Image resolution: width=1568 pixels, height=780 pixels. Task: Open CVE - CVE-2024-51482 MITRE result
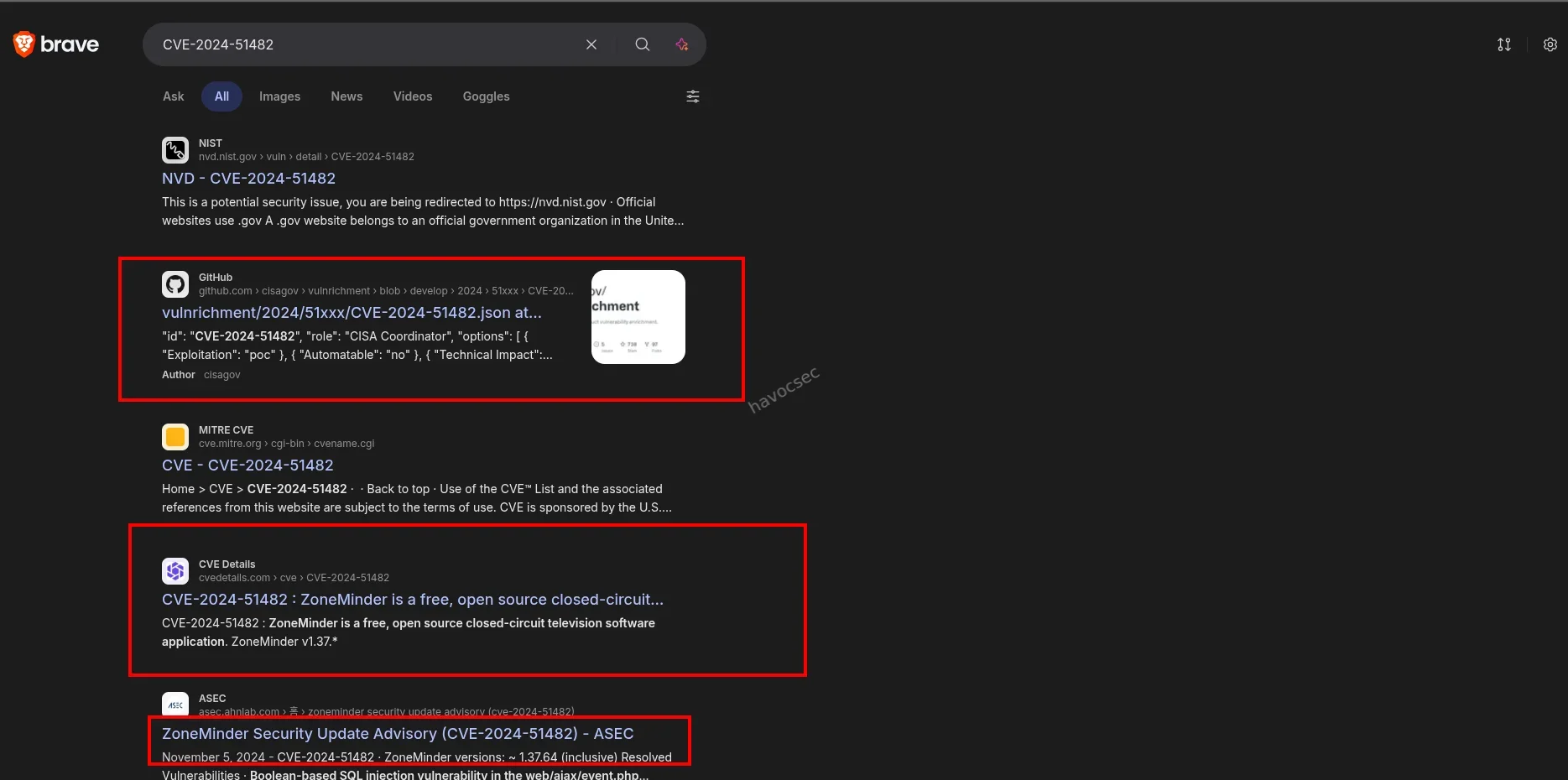pyautogui.click(x=247, y=465)
